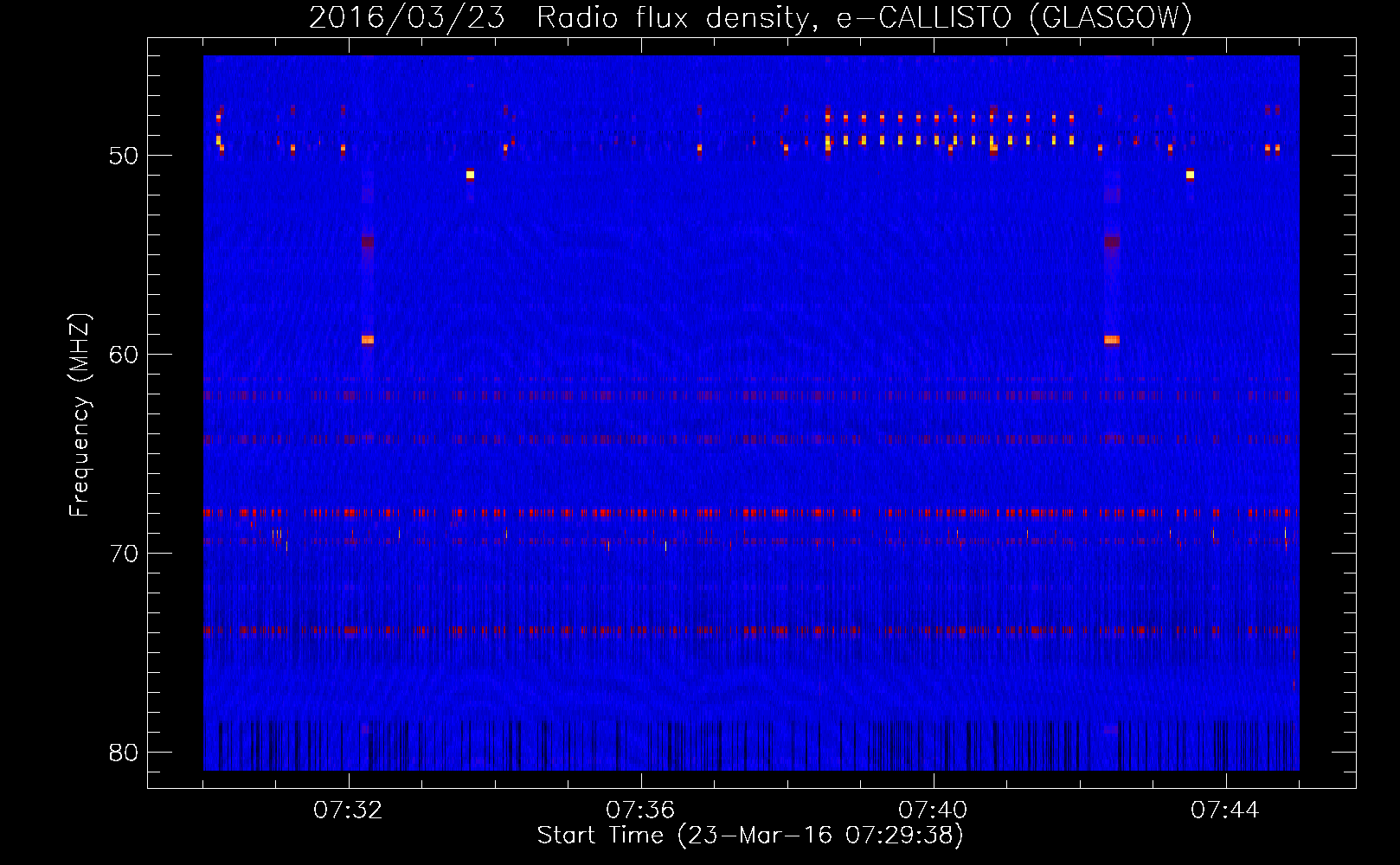
Task: Click the '60' frequency tick label
Action: 124,355
